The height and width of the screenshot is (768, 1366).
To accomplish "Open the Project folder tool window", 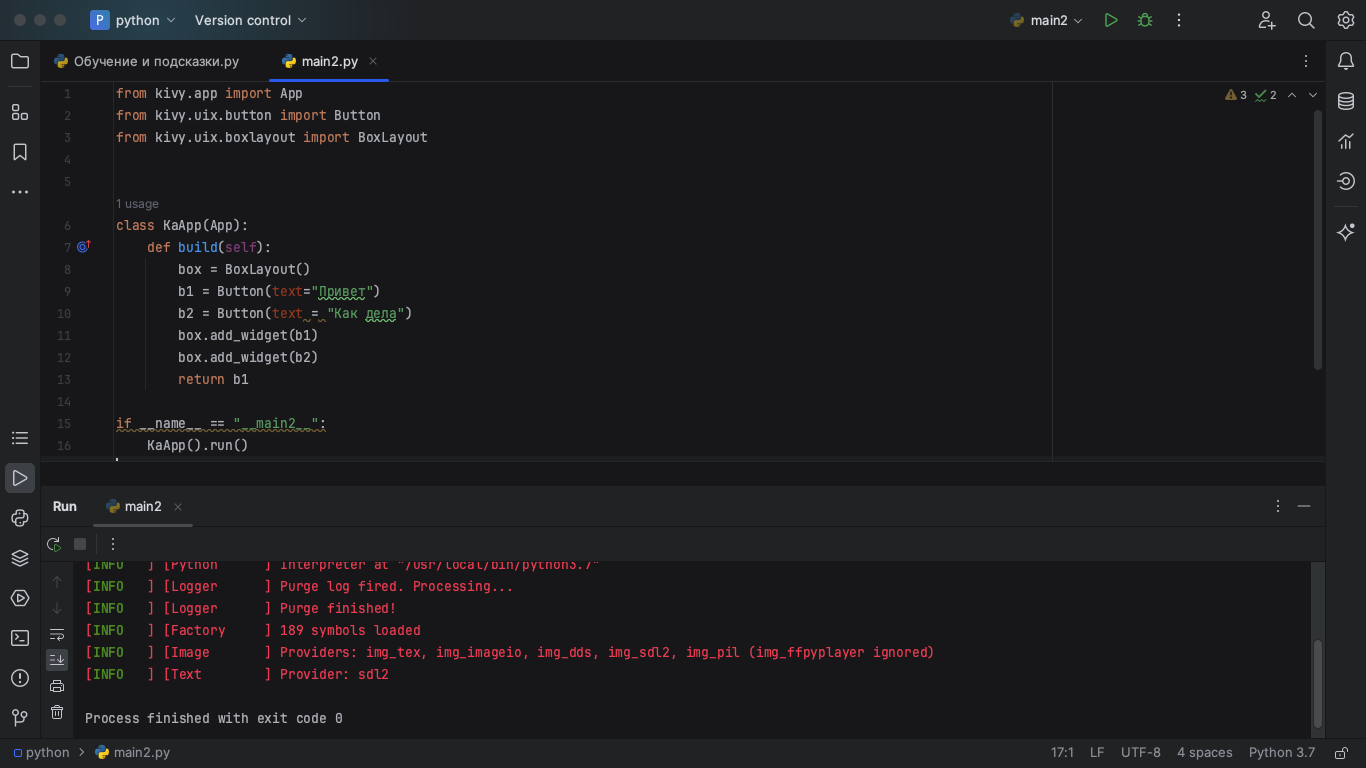I will point(20,61).
